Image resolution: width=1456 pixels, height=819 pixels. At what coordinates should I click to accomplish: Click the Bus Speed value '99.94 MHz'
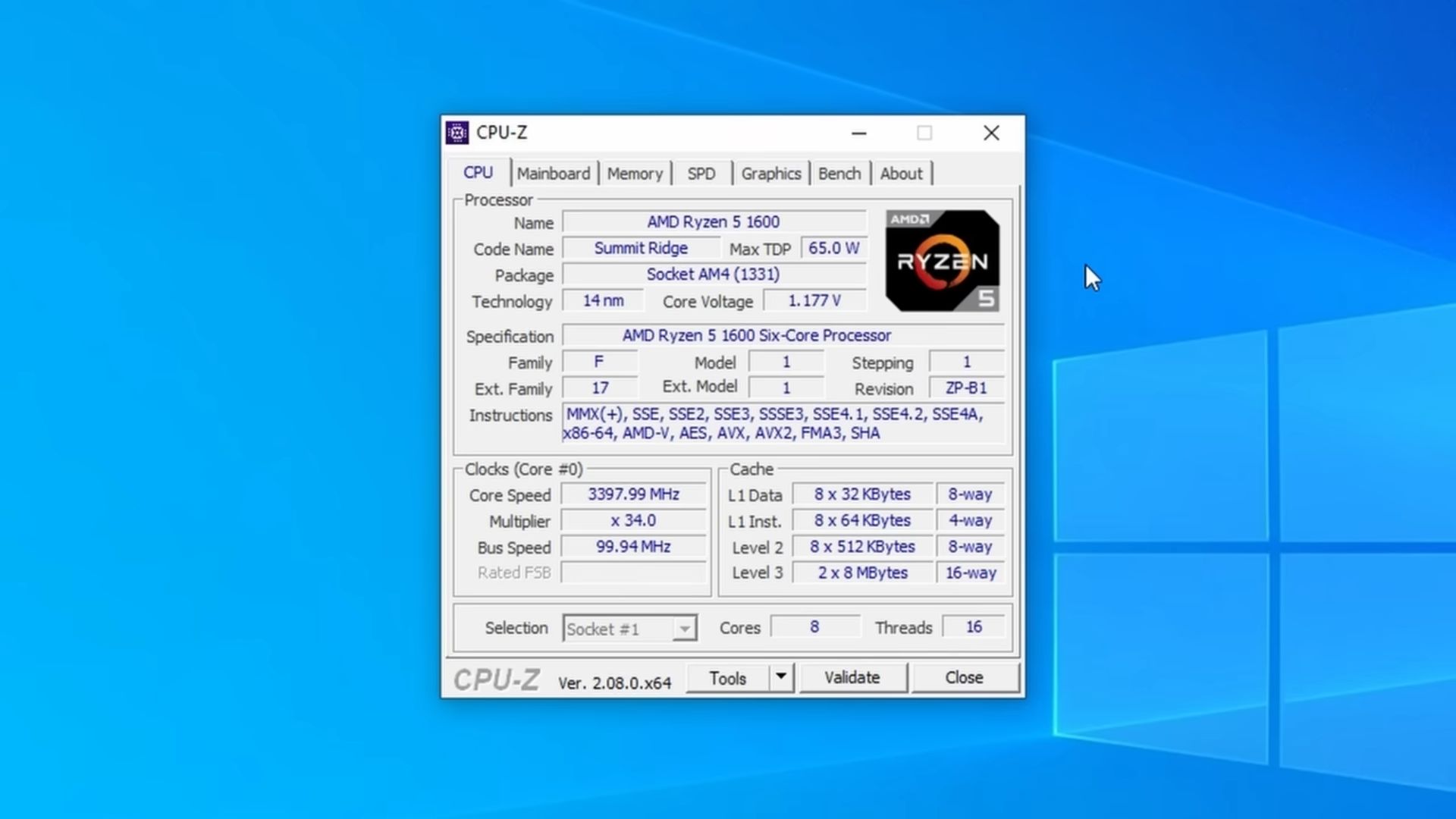pyautogui.click(x=633, y=547)
